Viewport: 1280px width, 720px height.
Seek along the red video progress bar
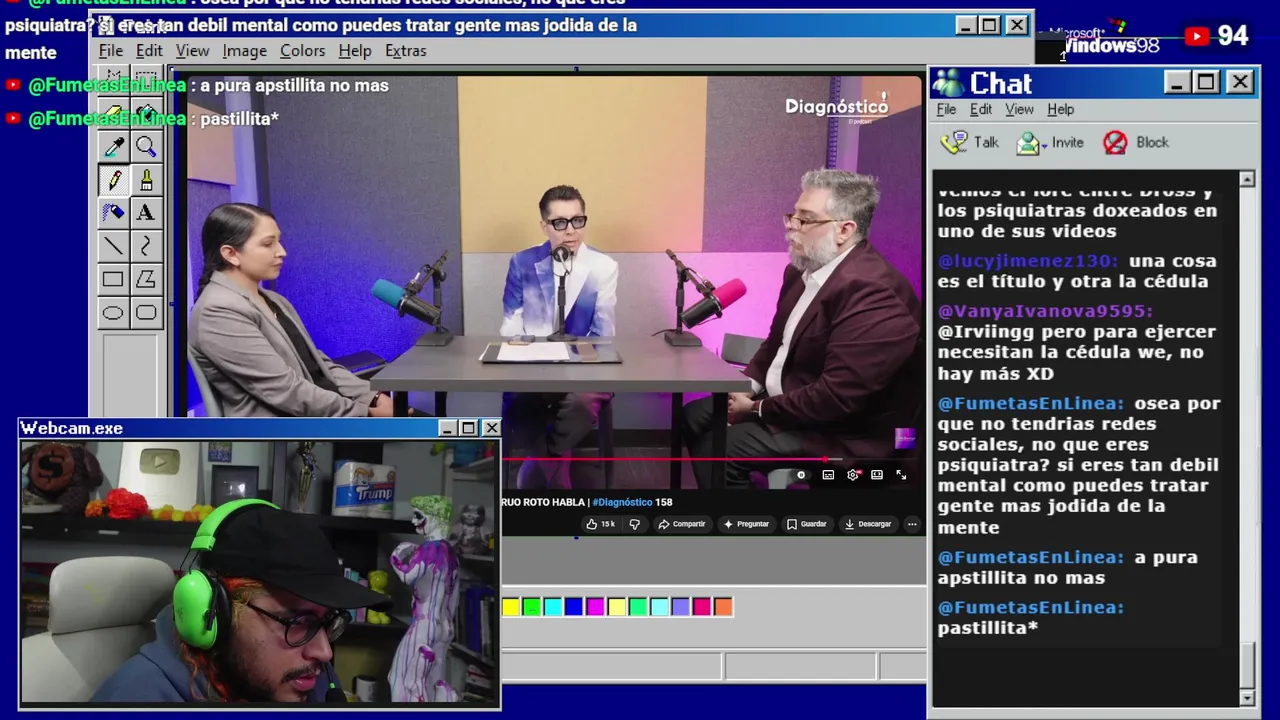pos(665,459)
